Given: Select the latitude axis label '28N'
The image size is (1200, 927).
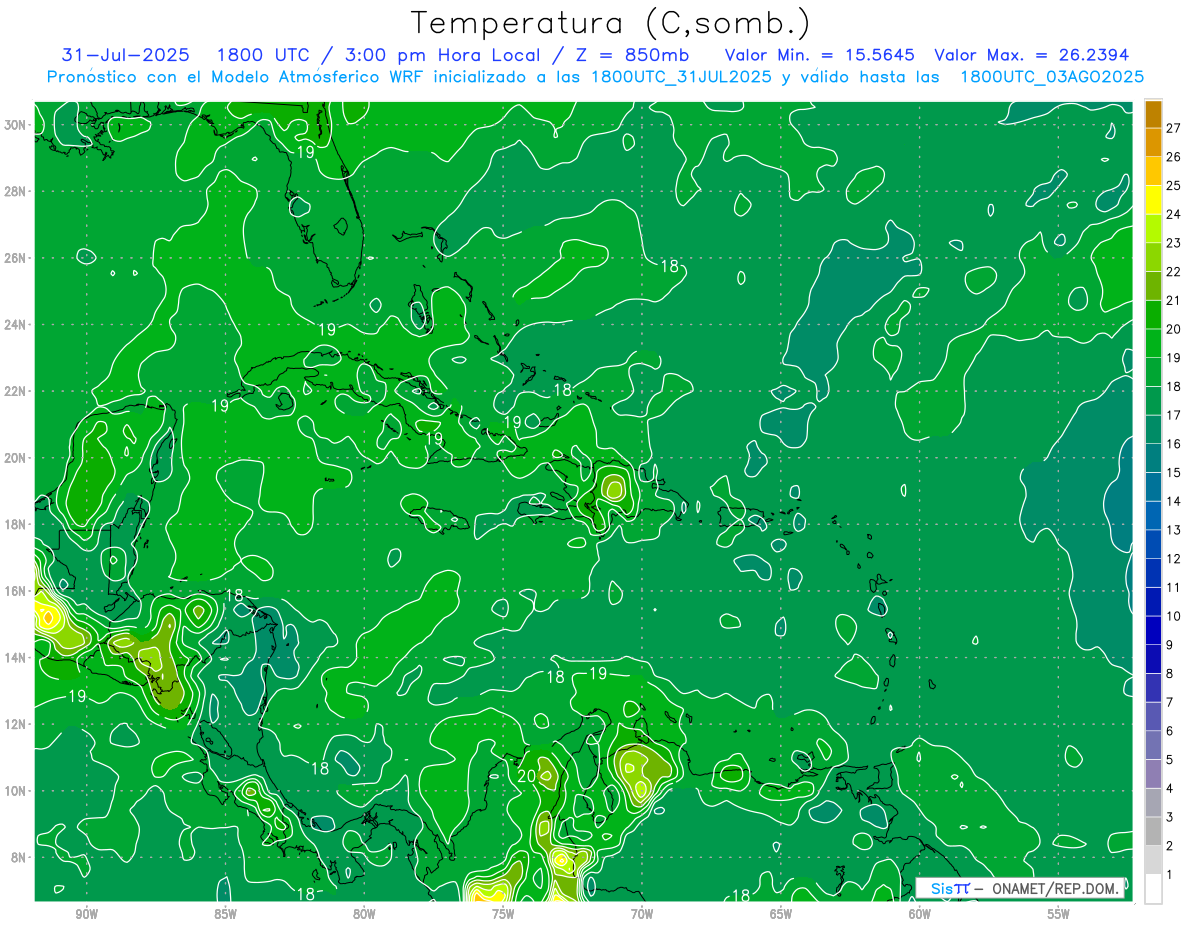Looking at the screenshot, I should pos(15,191).
